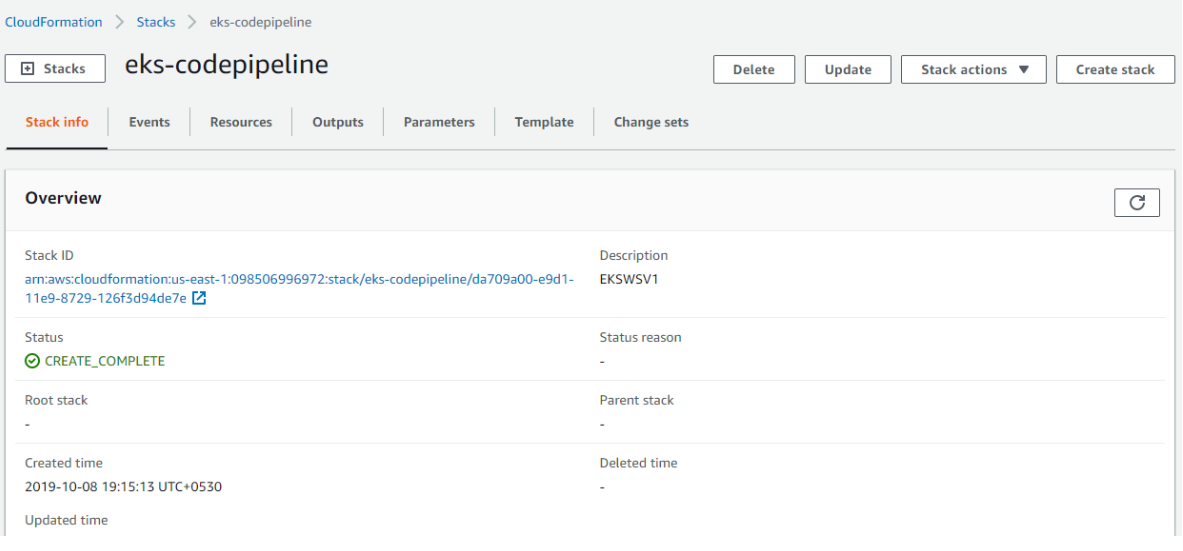
Task: Switch to the Events tab
Action: point(149,122)
